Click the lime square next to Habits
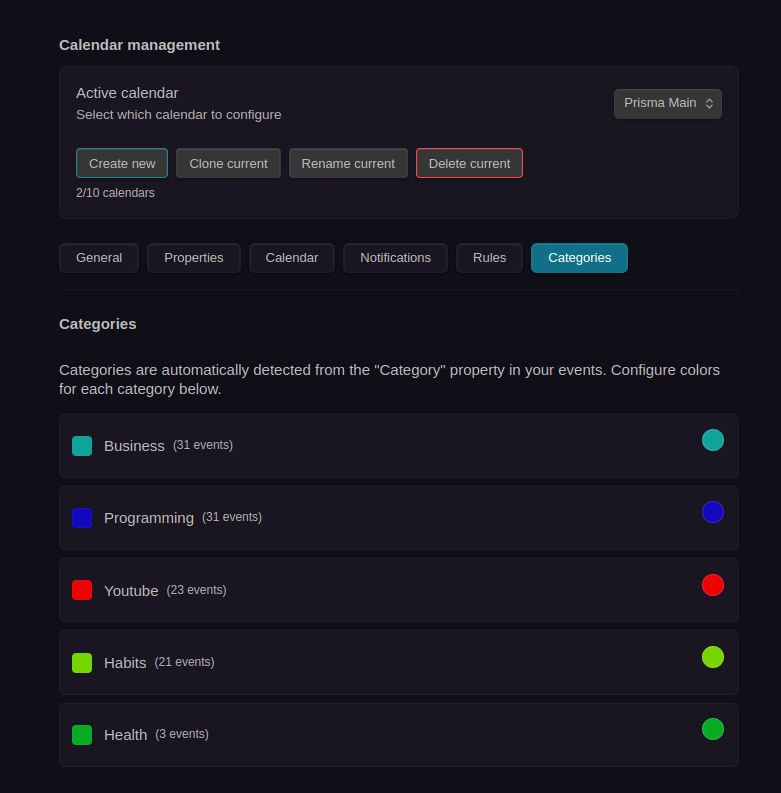This screenshot has width=781, height=793. (82, 663)
